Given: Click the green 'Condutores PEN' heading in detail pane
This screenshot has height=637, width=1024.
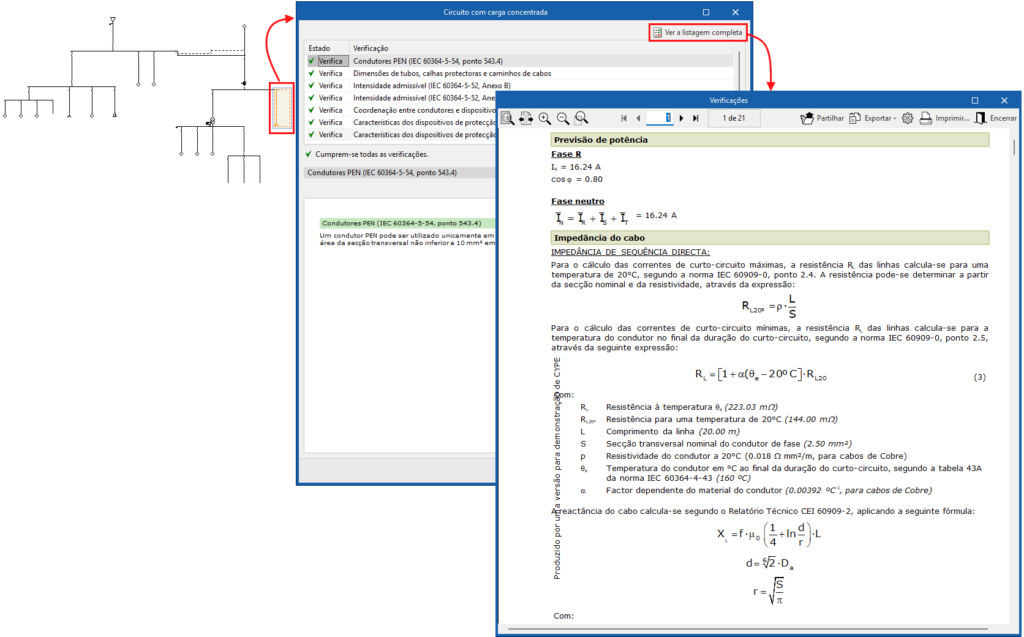Looking at the screenshot, I should pos(407,223).
